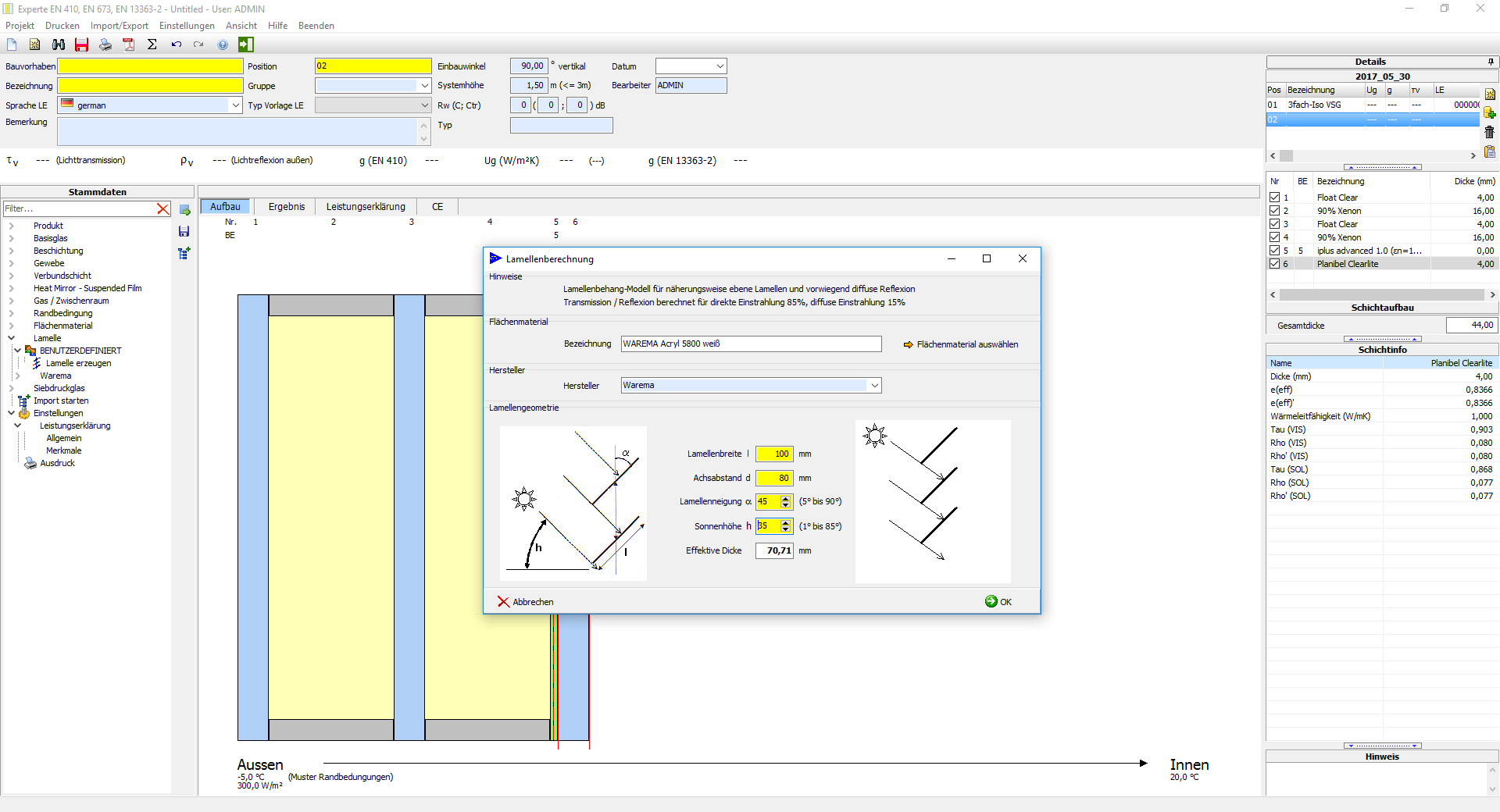Click the green exit door icon
Image resolution: width=1500 pixels, height=812 pixels.
point(245,45)
